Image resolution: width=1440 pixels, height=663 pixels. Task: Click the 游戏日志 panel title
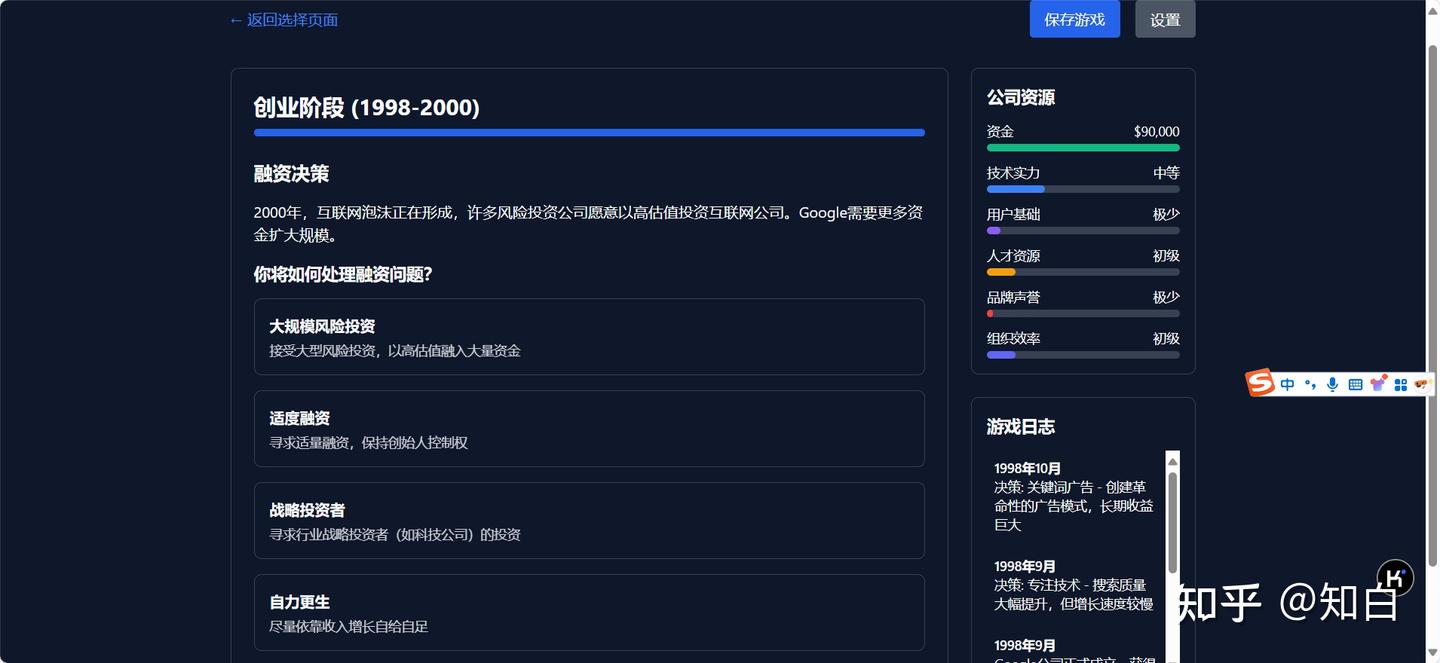1021,427
